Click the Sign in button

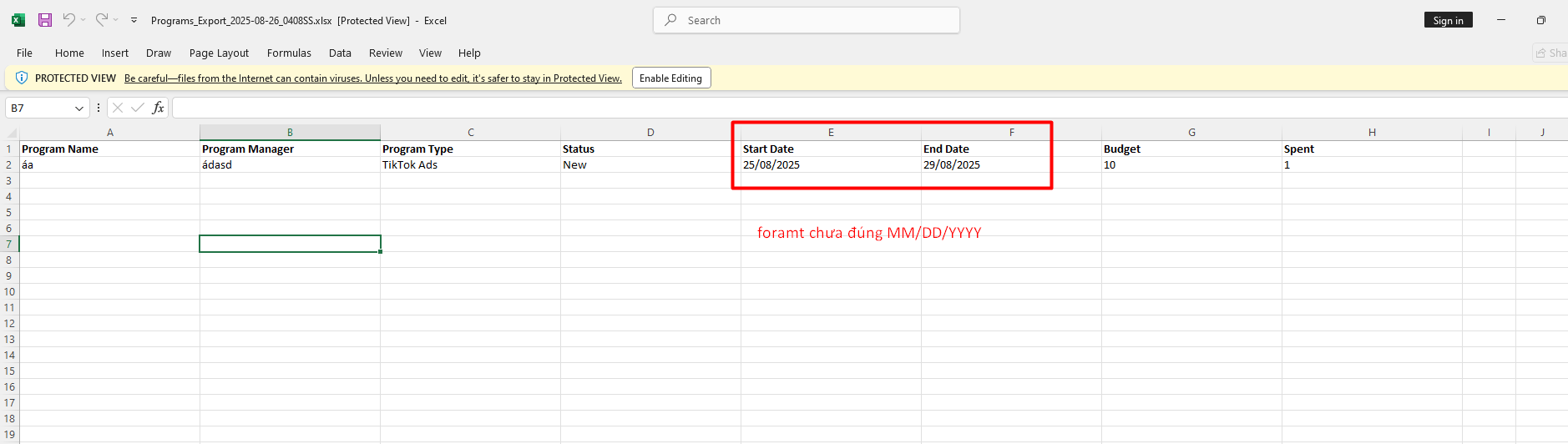tap(1448, 20)
